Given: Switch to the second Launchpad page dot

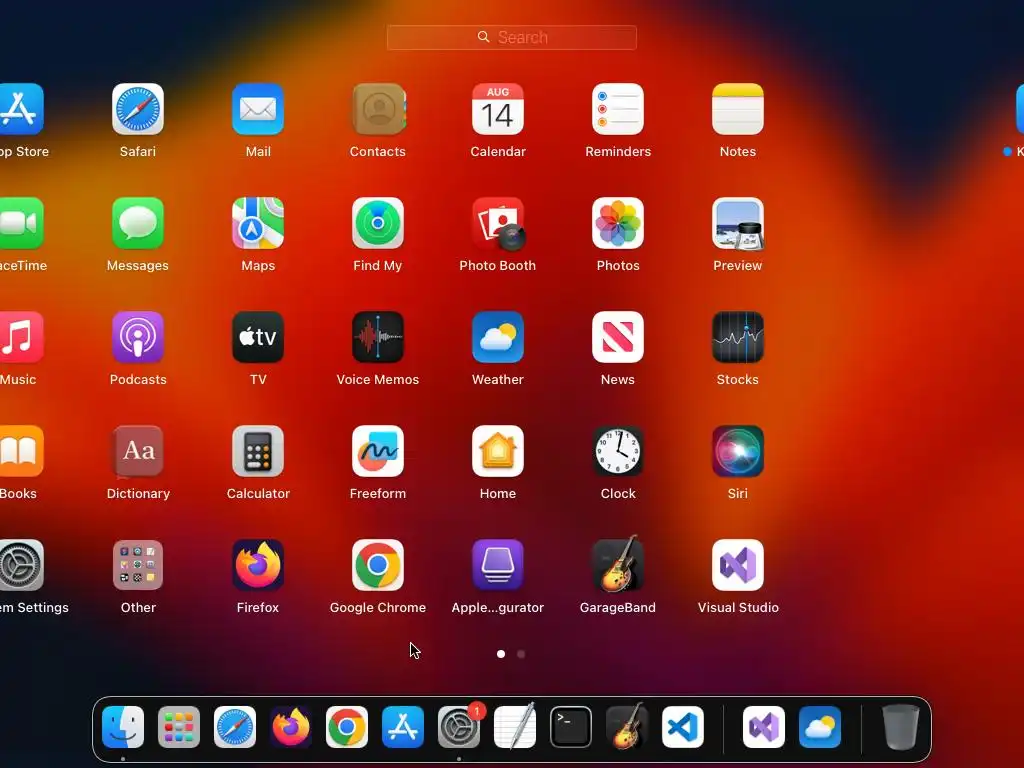Looking at the screenshot, I should tap(521, 654).
